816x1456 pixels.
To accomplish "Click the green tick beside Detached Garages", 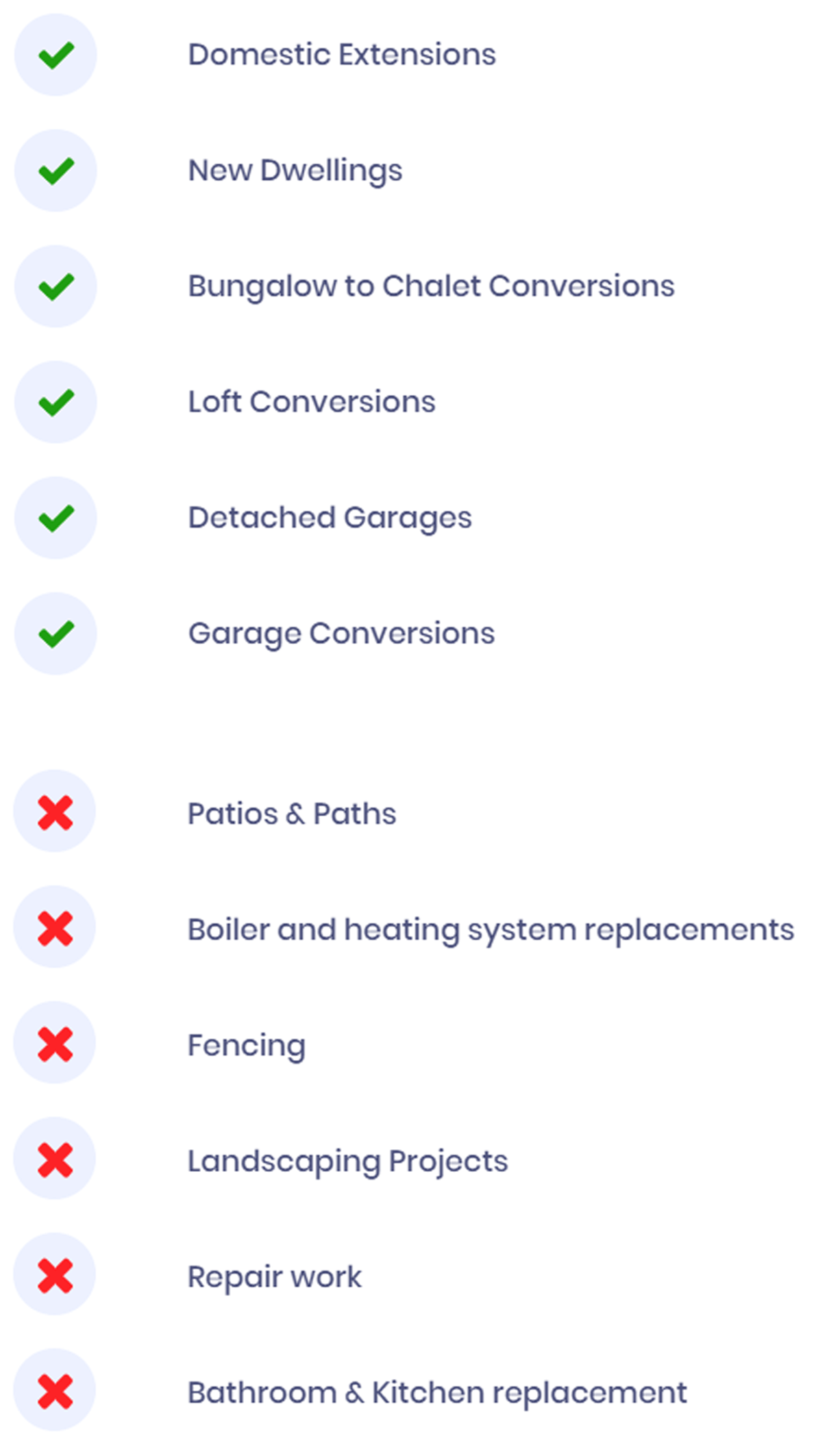I will pos(56,518).
